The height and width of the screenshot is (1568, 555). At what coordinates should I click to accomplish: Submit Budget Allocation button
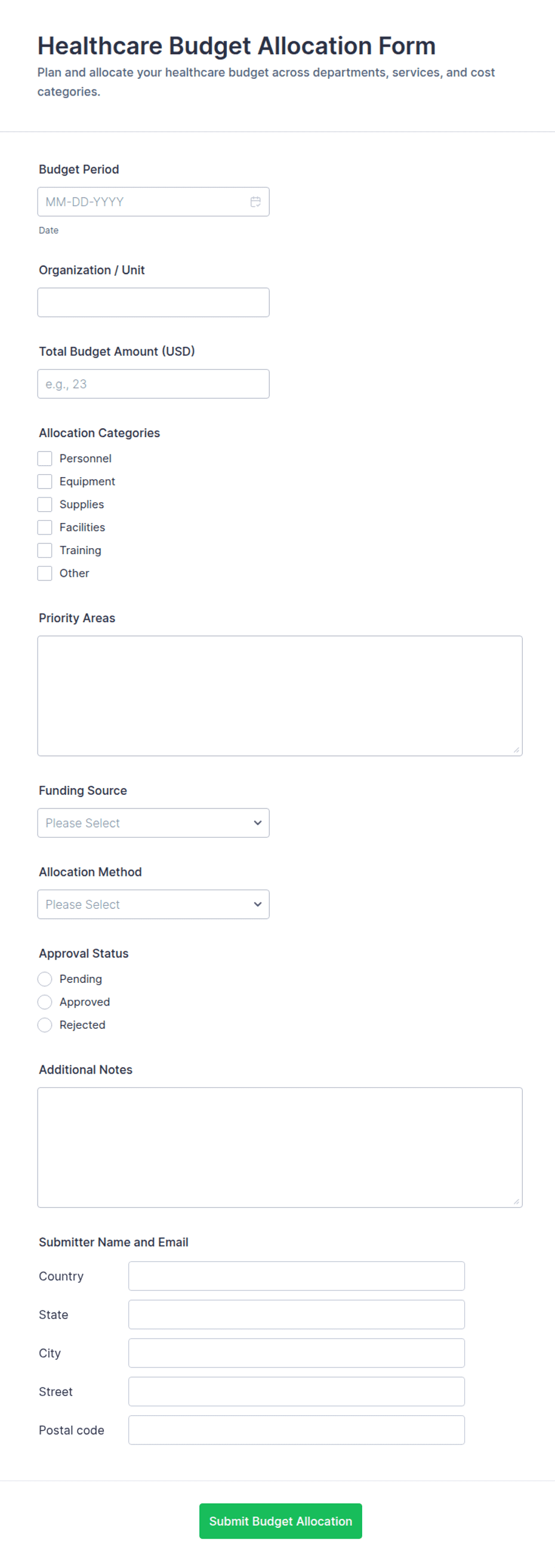(x=280, y=1521)
